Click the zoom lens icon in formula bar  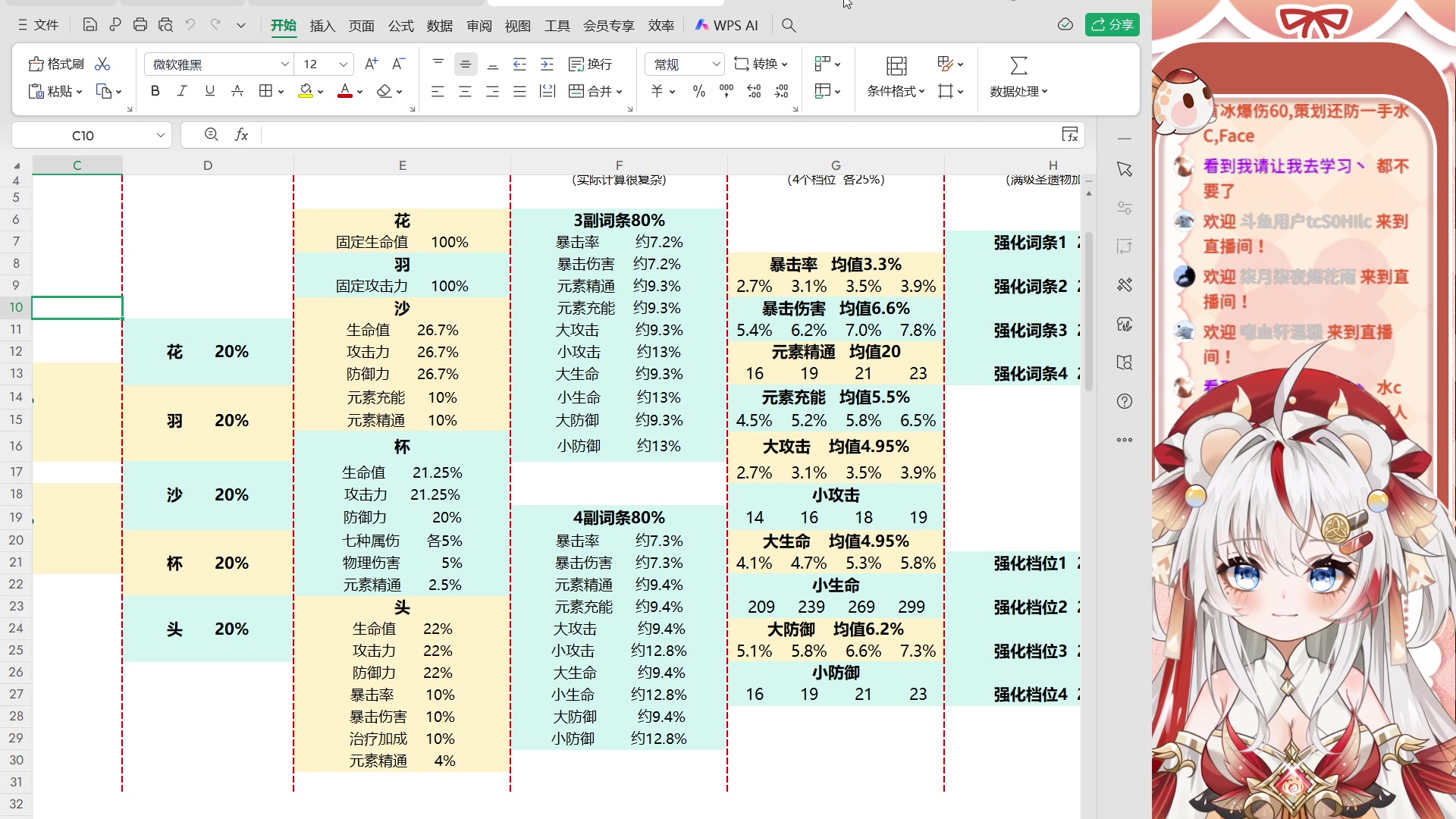212,135
